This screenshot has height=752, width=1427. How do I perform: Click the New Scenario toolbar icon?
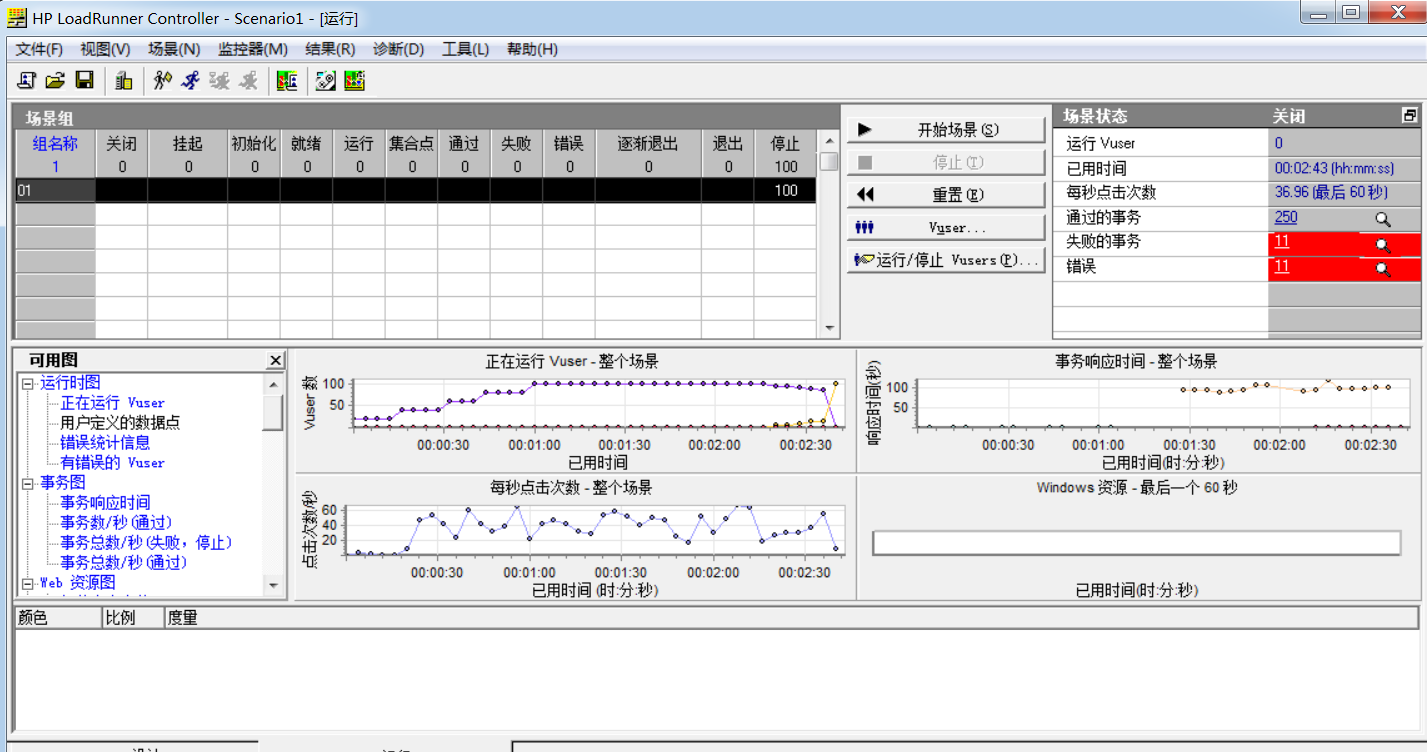pos(27,81)
